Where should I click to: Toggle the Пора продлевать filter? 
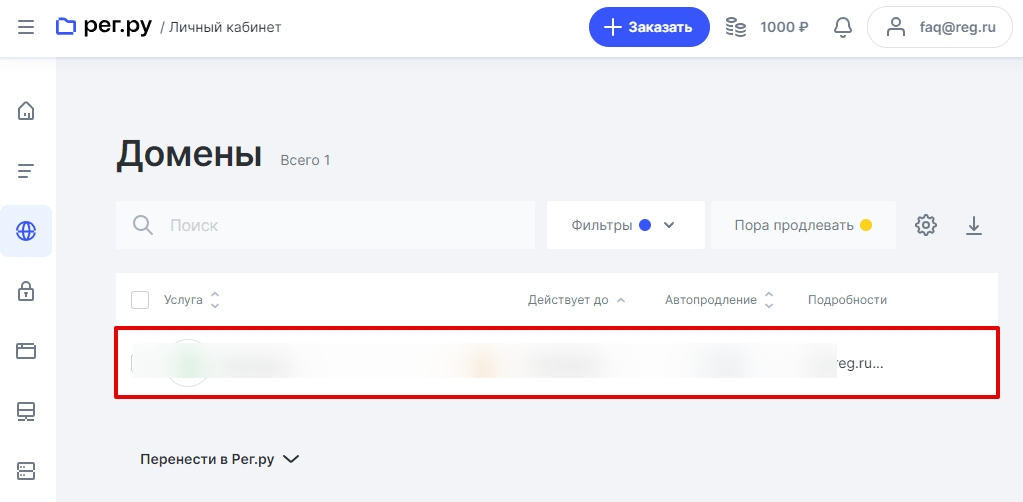click(803, 225)
